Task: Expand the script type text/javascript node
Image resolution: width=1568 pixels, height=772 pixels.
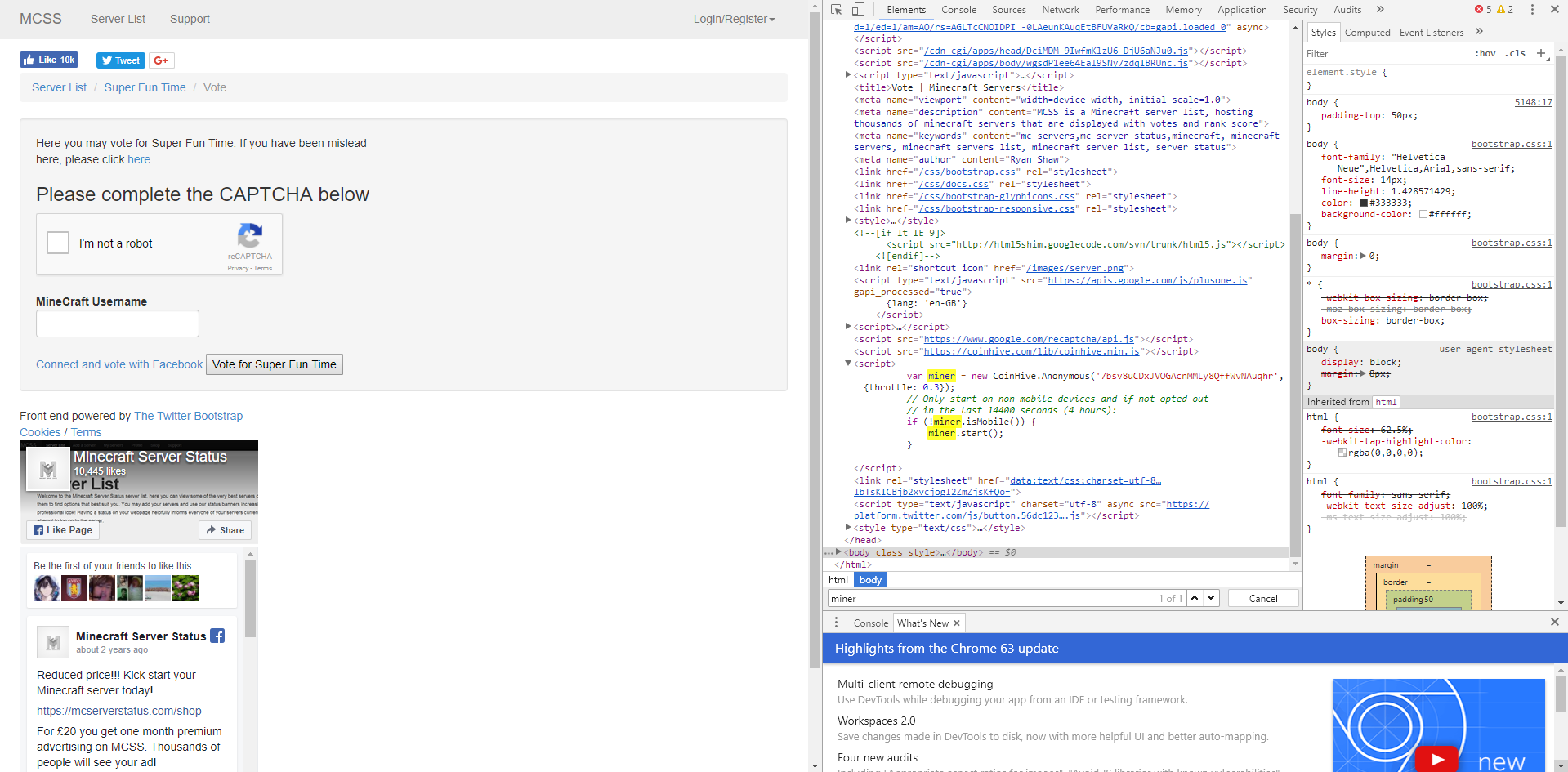Action: pos(848,75)
